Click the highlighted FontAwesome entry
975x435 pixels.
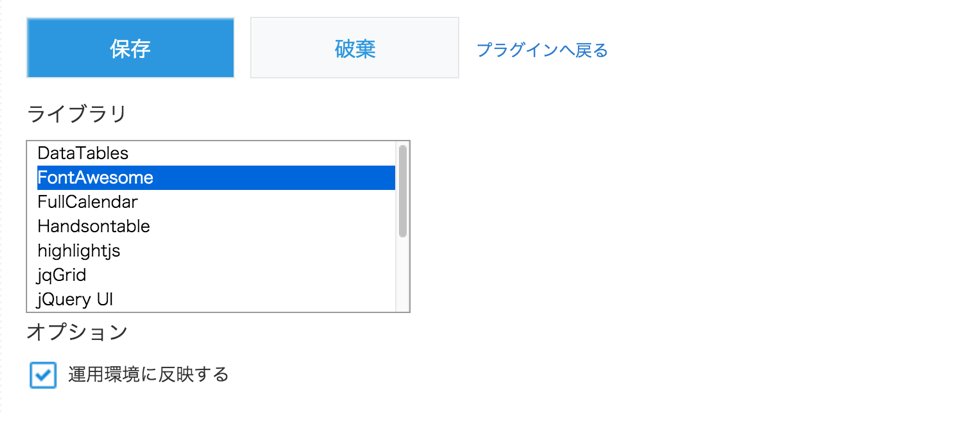[95, 178]
